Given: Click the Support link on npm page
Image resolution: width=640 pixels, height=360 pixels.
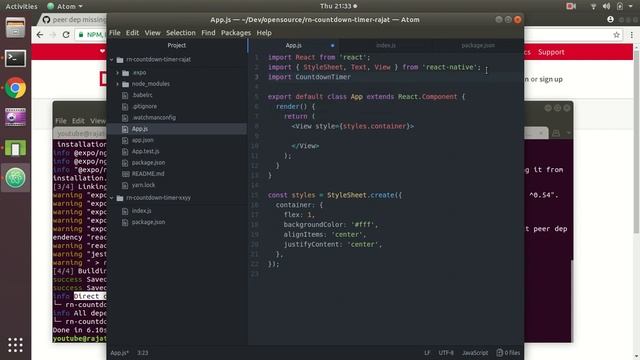Looking at the screenshot, I should tap(551, 52).
